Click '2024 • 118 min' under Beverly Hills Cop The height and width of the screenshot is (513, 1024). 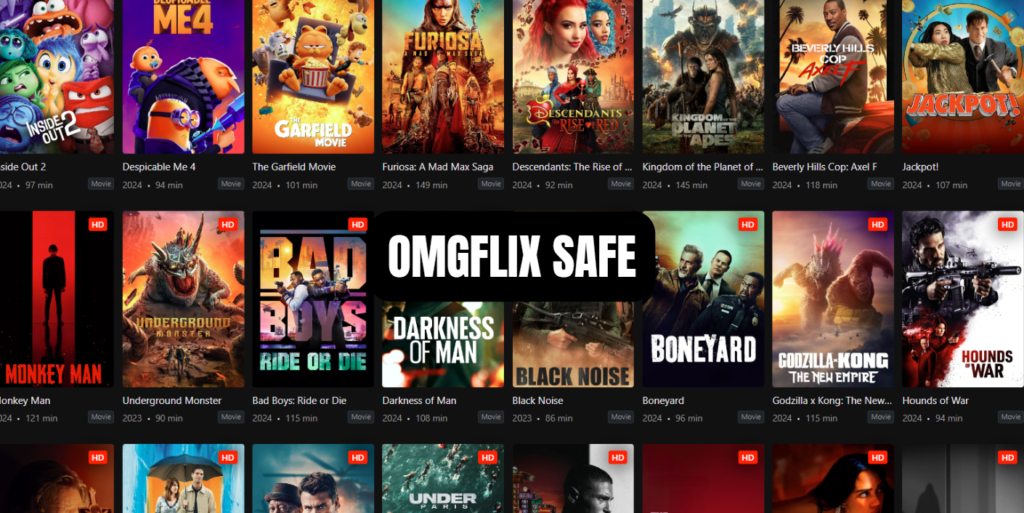805,185
